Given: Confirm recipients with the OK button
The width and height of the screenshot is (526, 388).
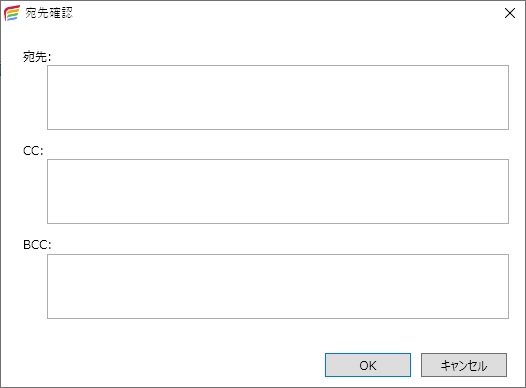Looking at the screenshot, I should [368, 365].
